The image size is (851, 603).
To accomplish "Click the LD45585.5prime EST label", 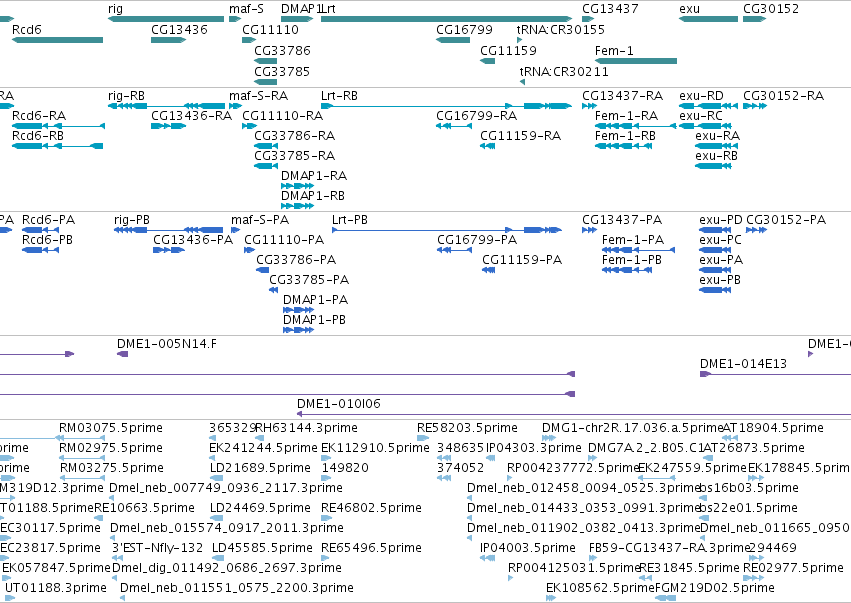I will [x=262, y=548].
